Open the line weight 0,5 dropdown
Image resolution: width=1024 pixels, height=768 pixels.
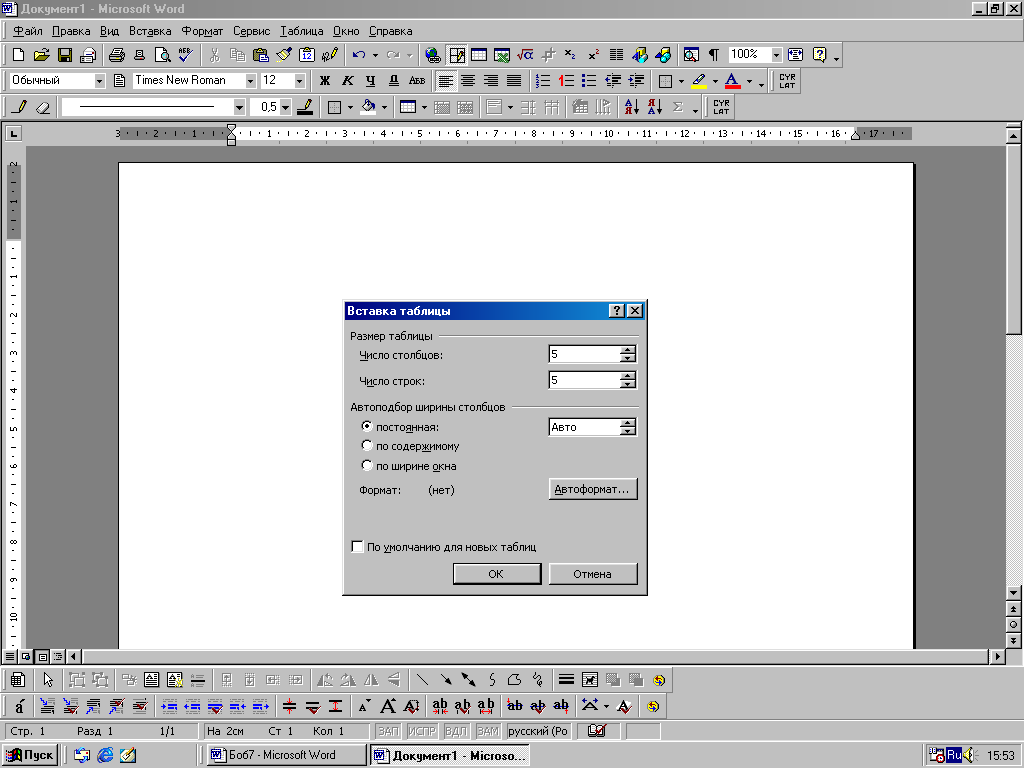click(x=285, y=107)
